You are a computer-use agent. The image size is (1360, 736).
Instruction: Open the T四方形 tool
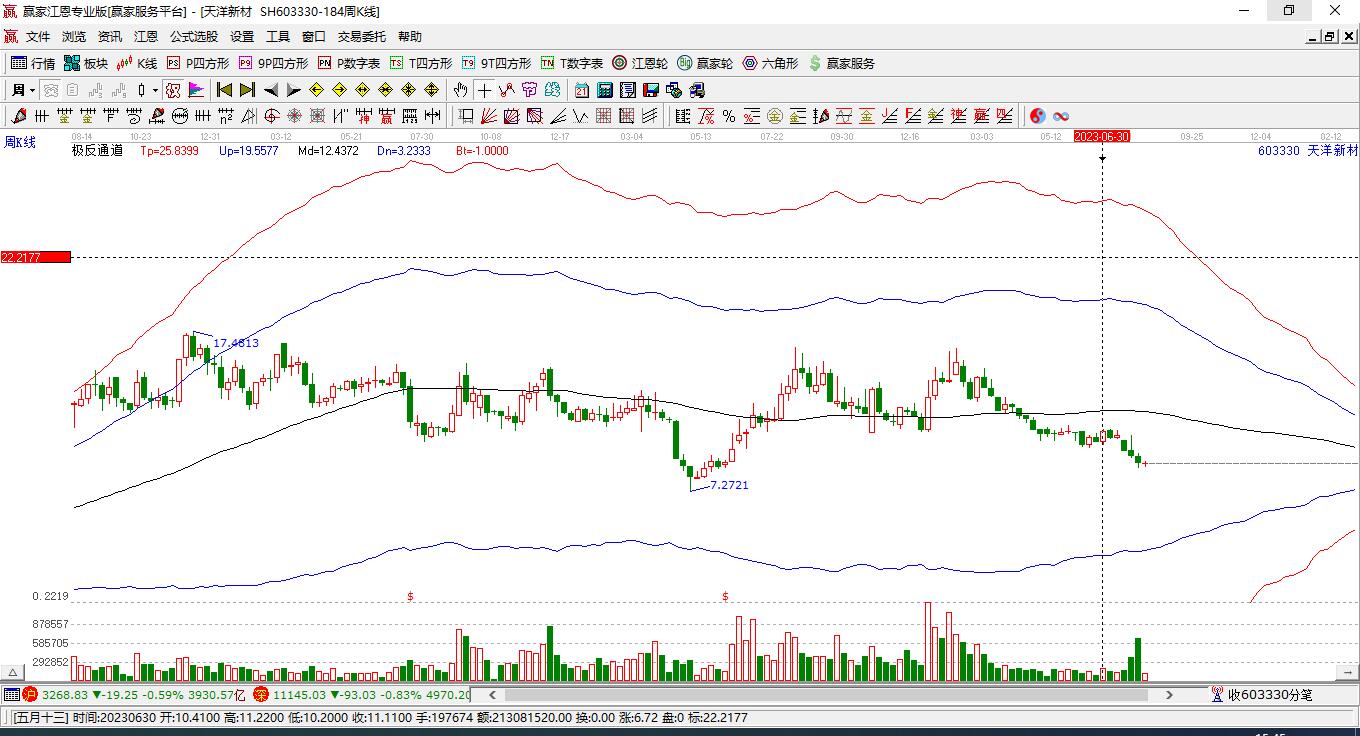point(421,63)
